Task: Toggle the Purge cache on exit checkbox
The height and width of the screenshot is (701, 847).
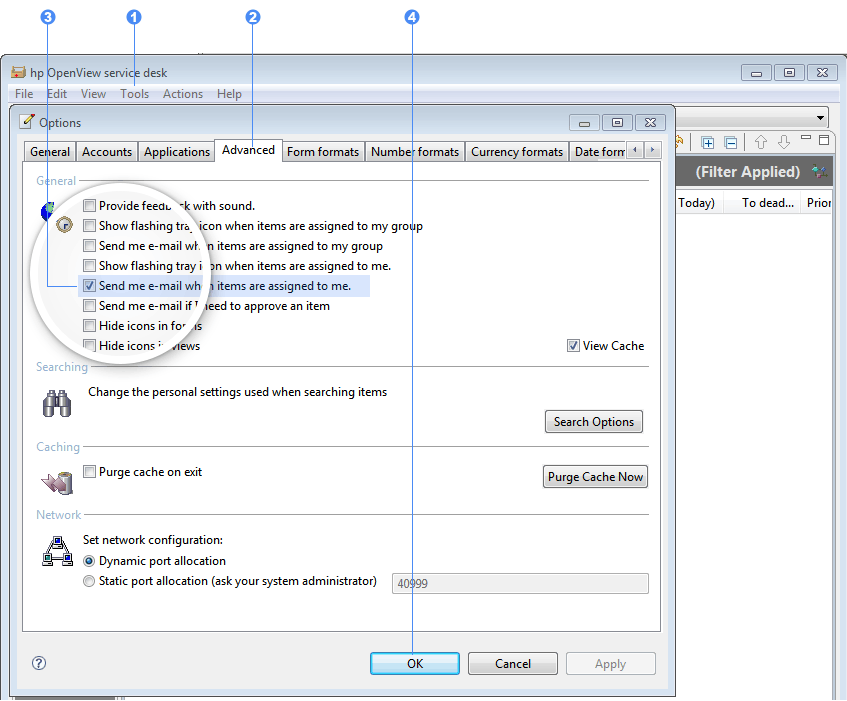Action: tap(90, 472)
